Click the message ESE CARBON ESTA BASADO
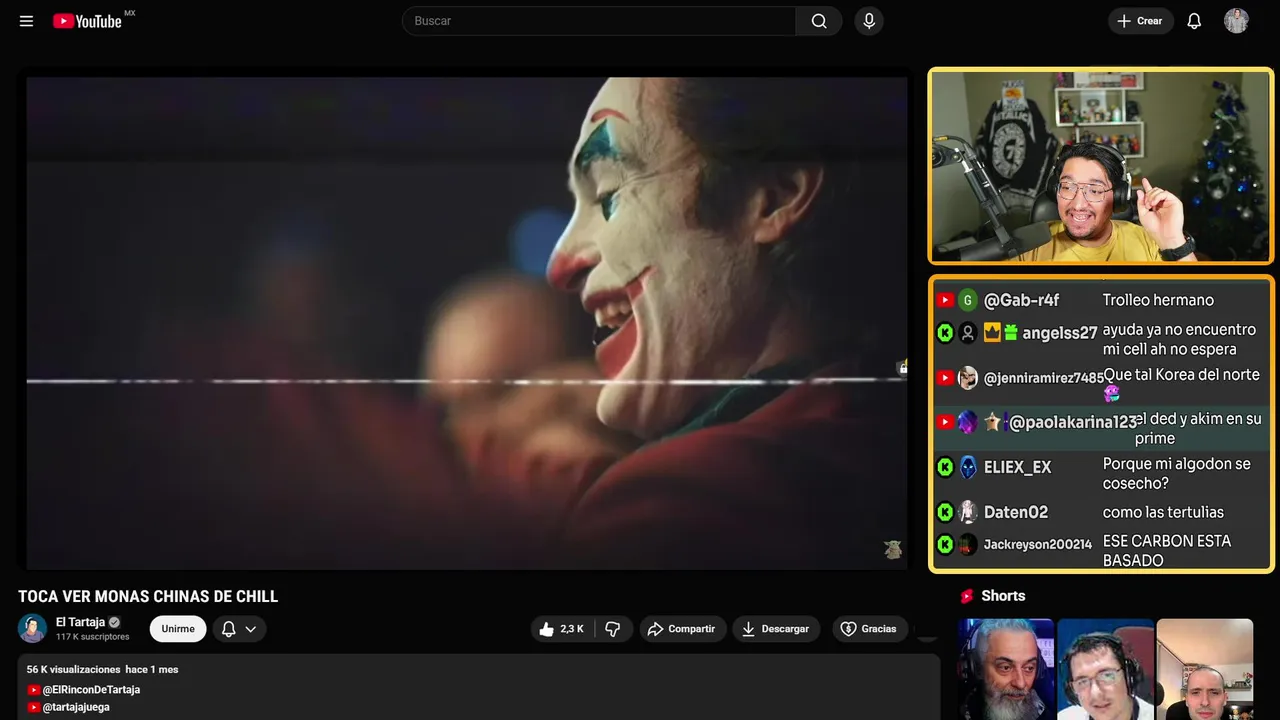Screen dimensions: 1280x720 [x=1167, y=551]
